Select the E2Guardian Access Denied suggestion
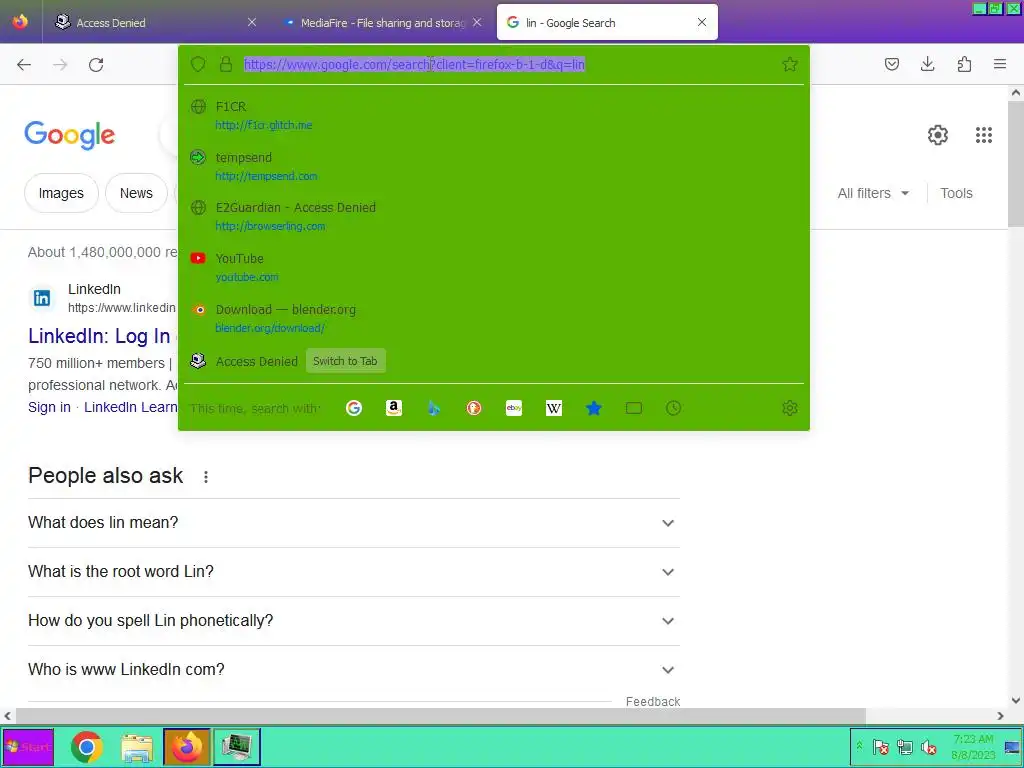1024x768 pixels. tap(494, 217)
